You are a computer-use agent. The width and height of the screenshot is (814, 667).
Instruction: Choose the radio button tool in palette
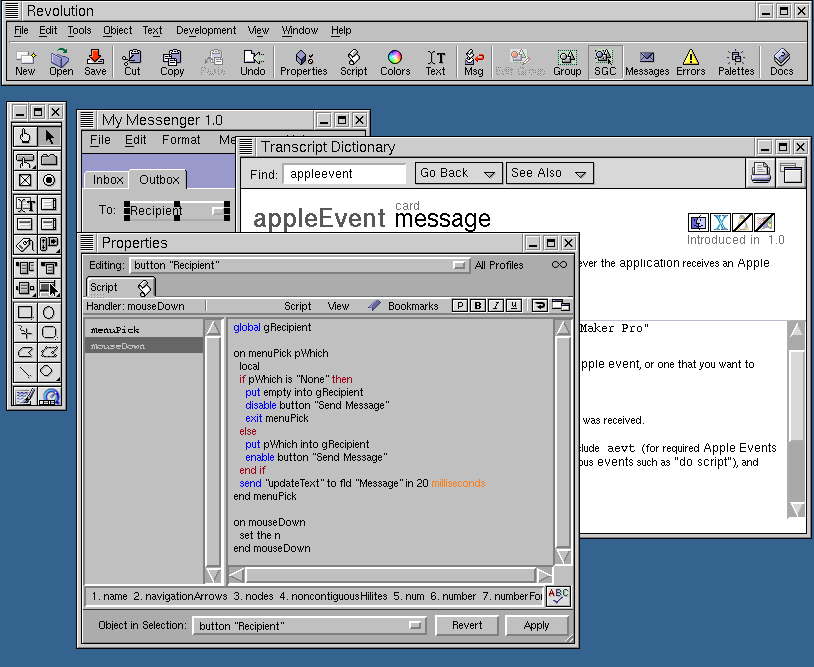(x=49, y=180)
